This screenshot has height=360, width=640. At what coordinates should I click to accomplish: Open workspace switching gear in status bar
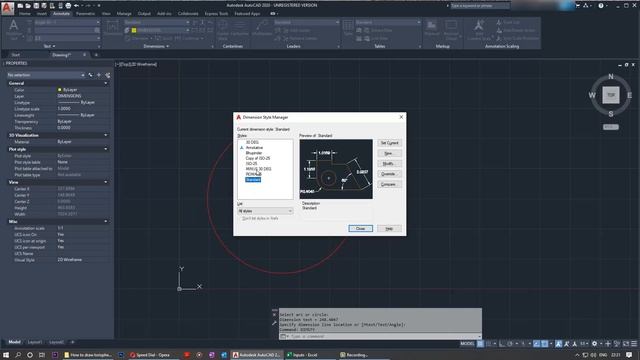[x=594, y=344]
